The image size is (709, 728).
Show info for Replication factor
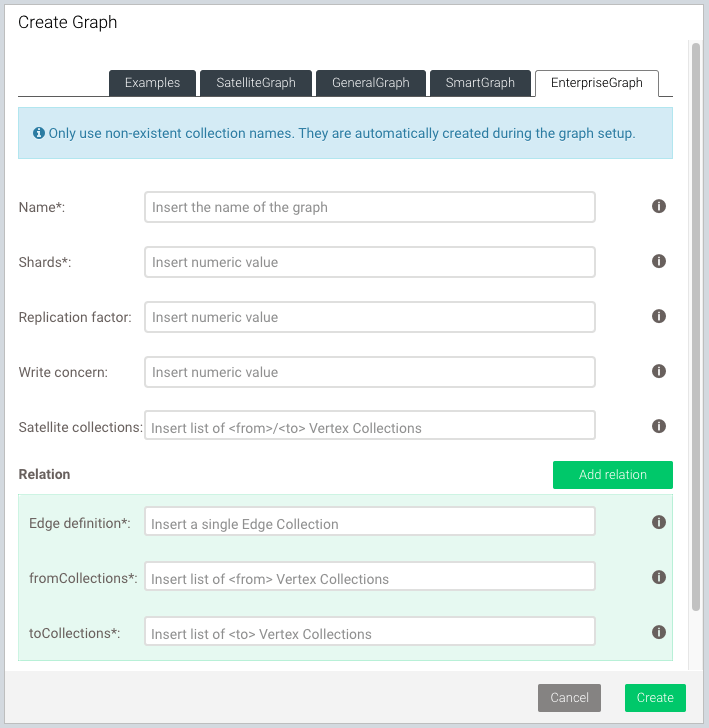click(659, 316)
